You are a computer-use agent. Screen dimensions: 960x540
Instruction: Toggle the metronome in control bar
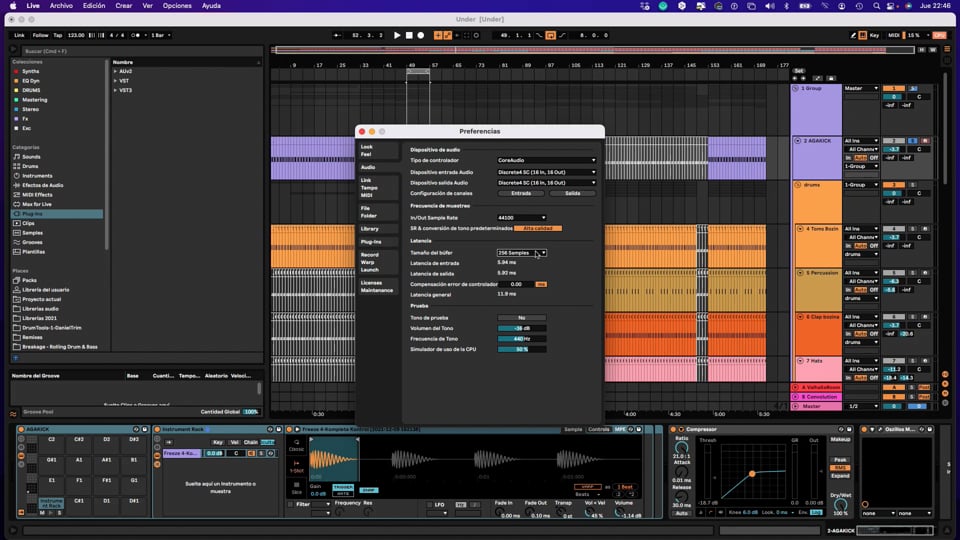click(136, 36)
